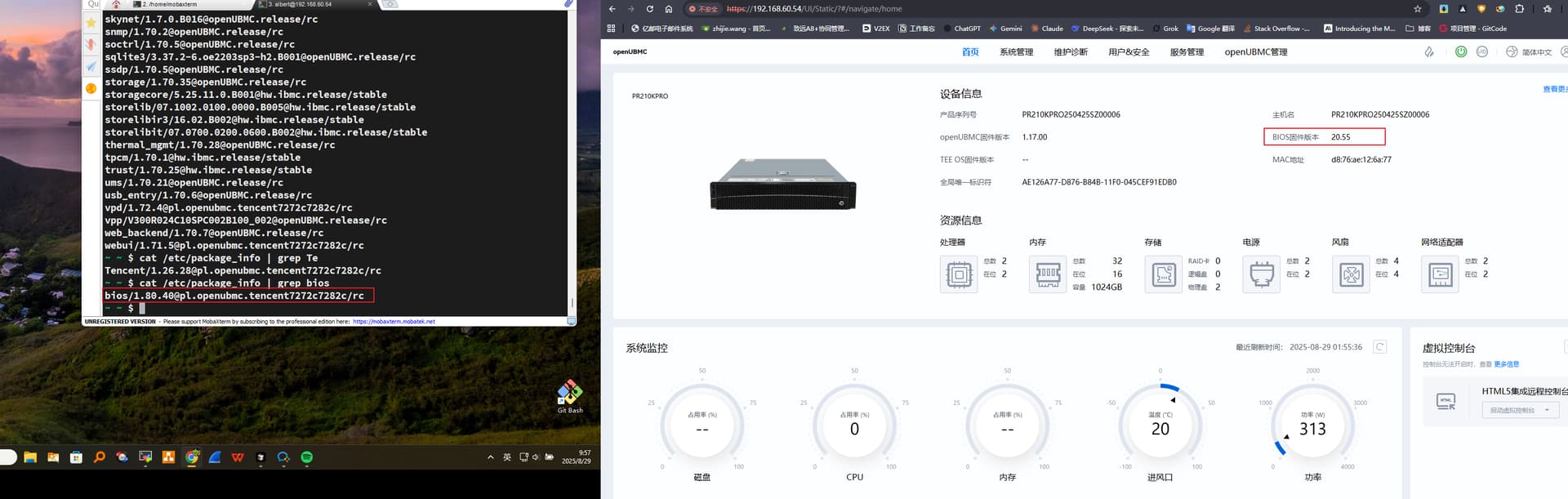The height and width of the screenshot is (499, 1568).
Task: Click the yellow star icon in MobaXterm sidebar
Action: 91,23
